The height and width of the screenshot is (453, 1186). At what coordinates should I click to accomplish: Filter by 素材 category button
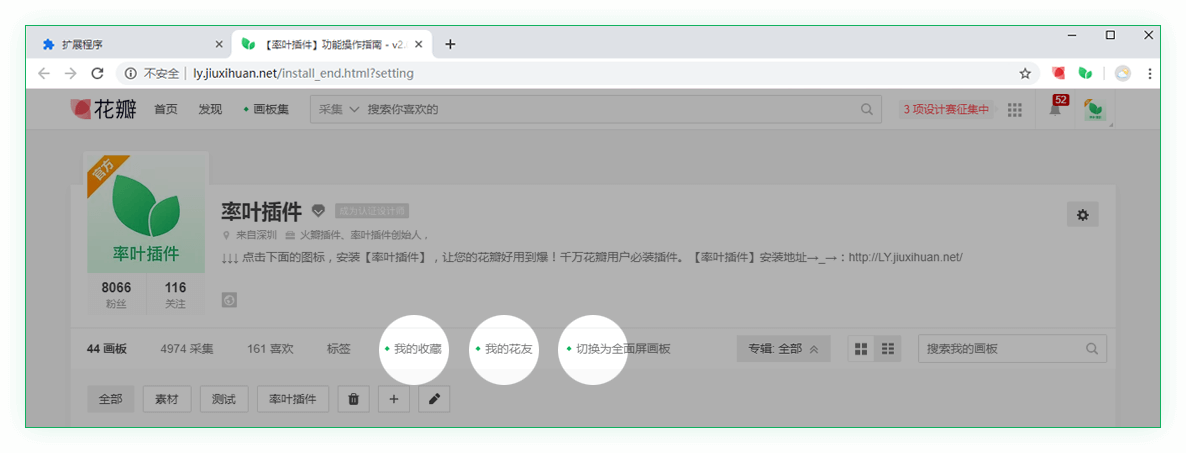[167, 399]
